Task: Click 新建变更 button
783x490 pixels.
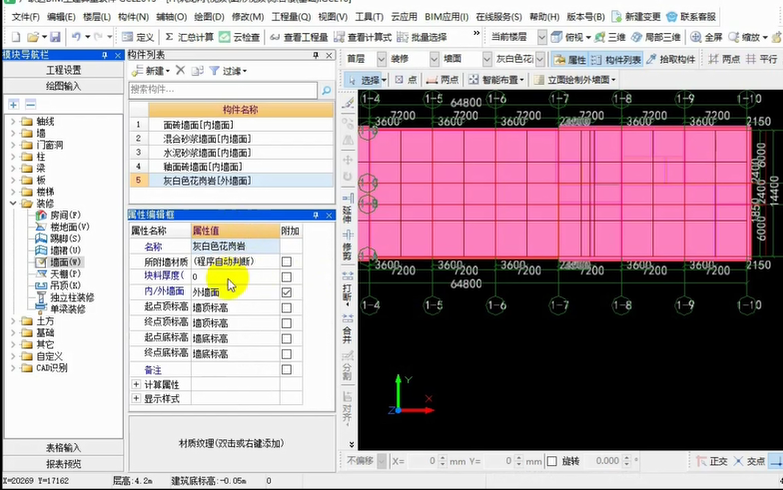Action: [636, 16]
